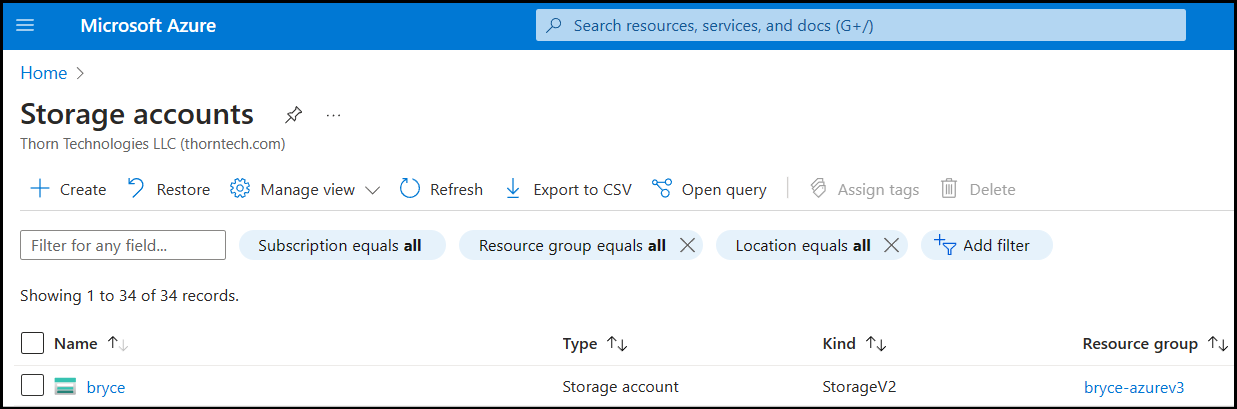Click the sort arrows beside Name
Image resolution: width=1237 pixels, height=409 pixels.
coord(118,343)
